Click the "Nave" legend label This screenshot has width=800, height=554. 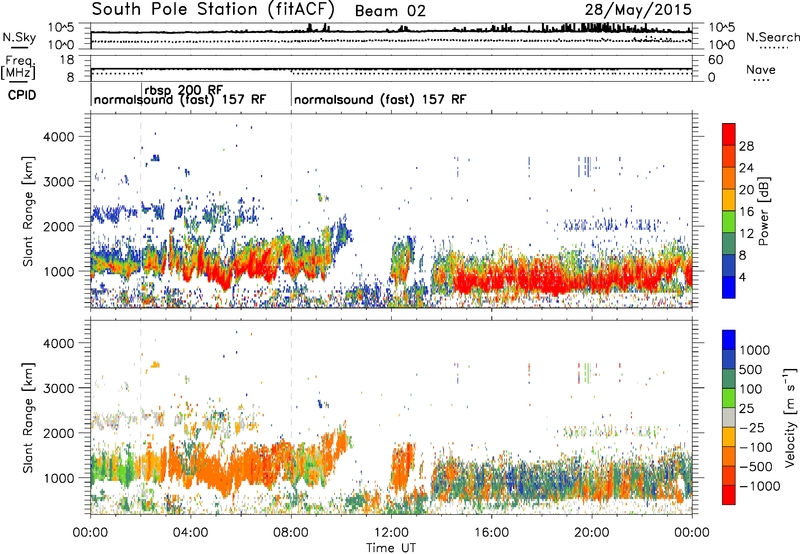coord(760,69)
